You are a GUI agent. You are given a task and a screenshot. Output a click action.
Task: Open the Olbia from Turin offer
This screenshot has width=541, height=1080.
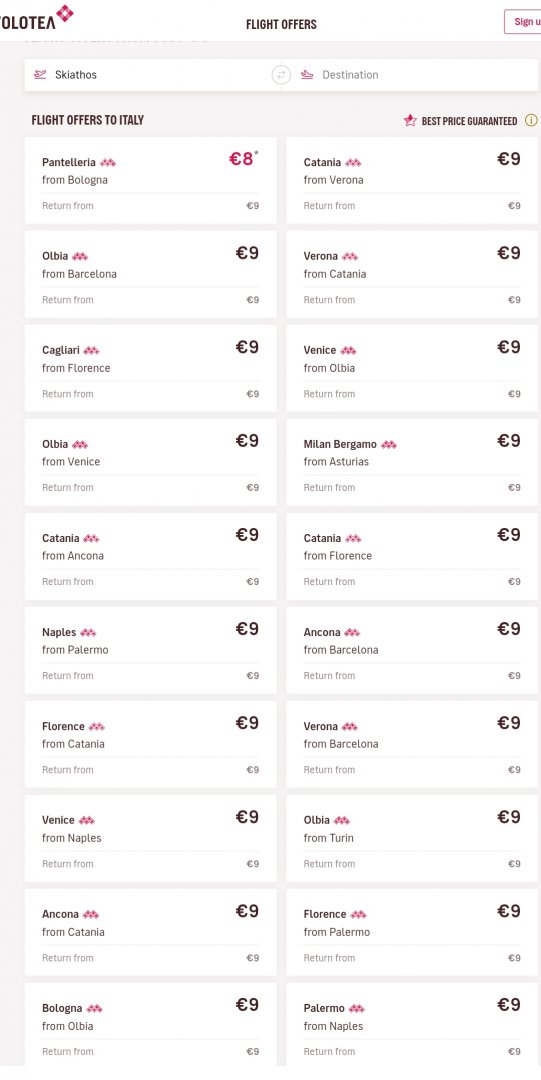point(412,838)
